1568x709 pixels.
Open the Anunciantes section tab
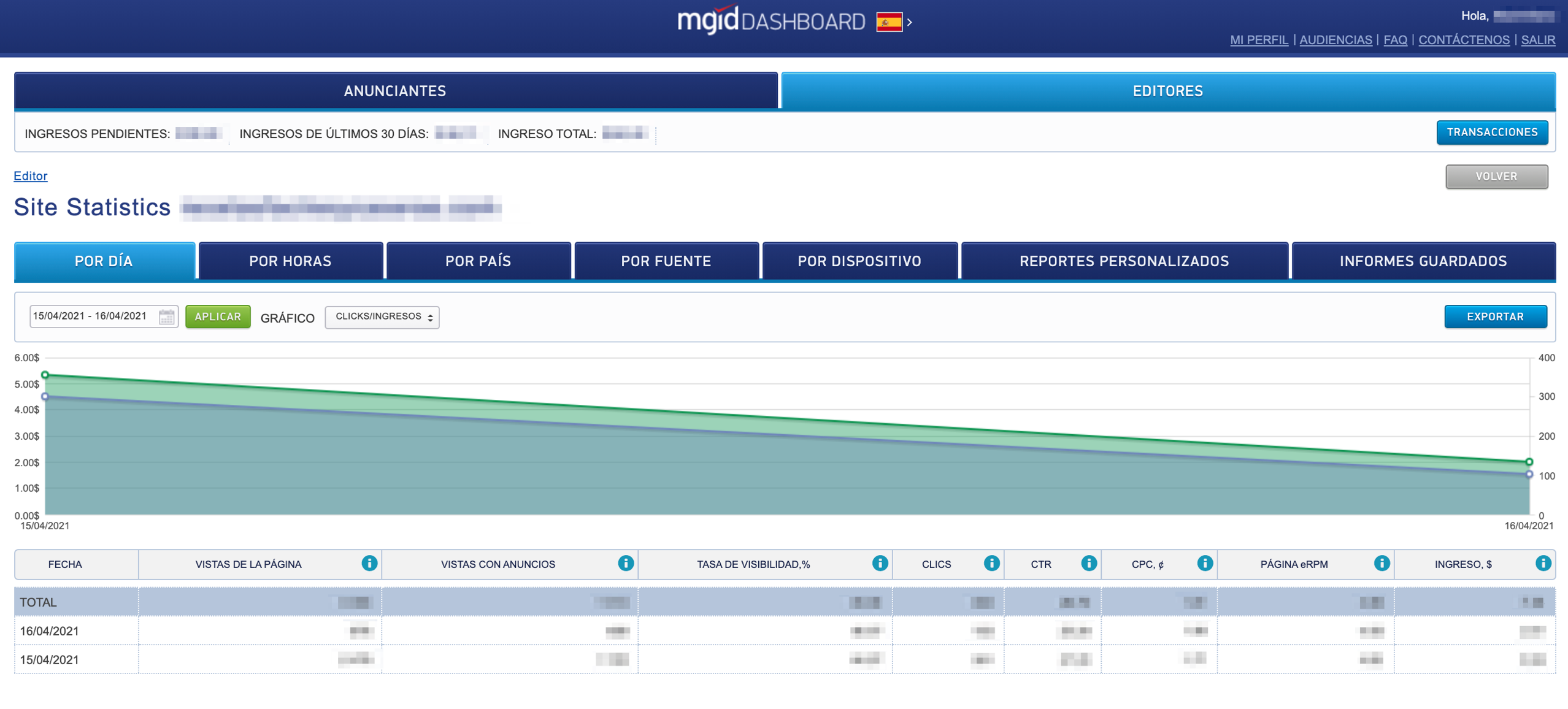(395, 91)
